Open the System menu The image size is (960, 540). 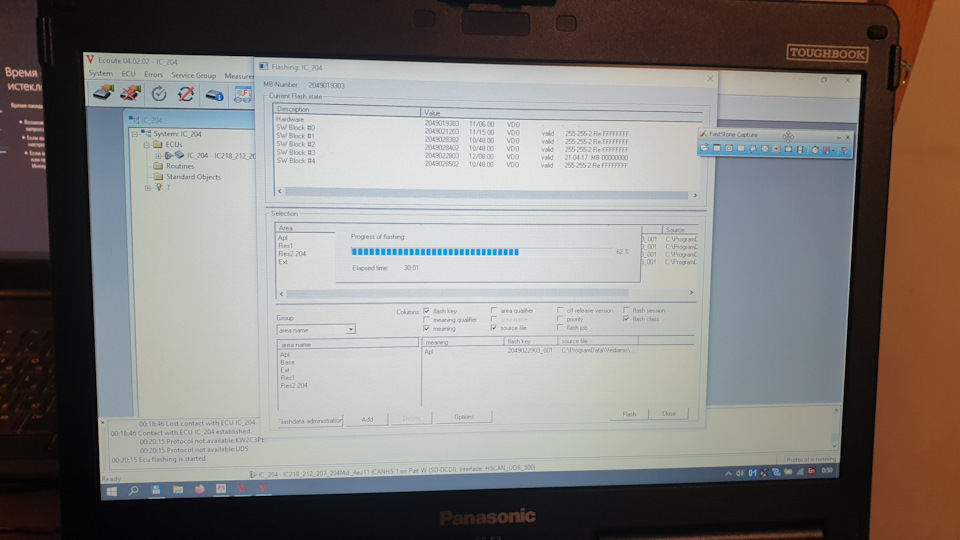[100, 73]
